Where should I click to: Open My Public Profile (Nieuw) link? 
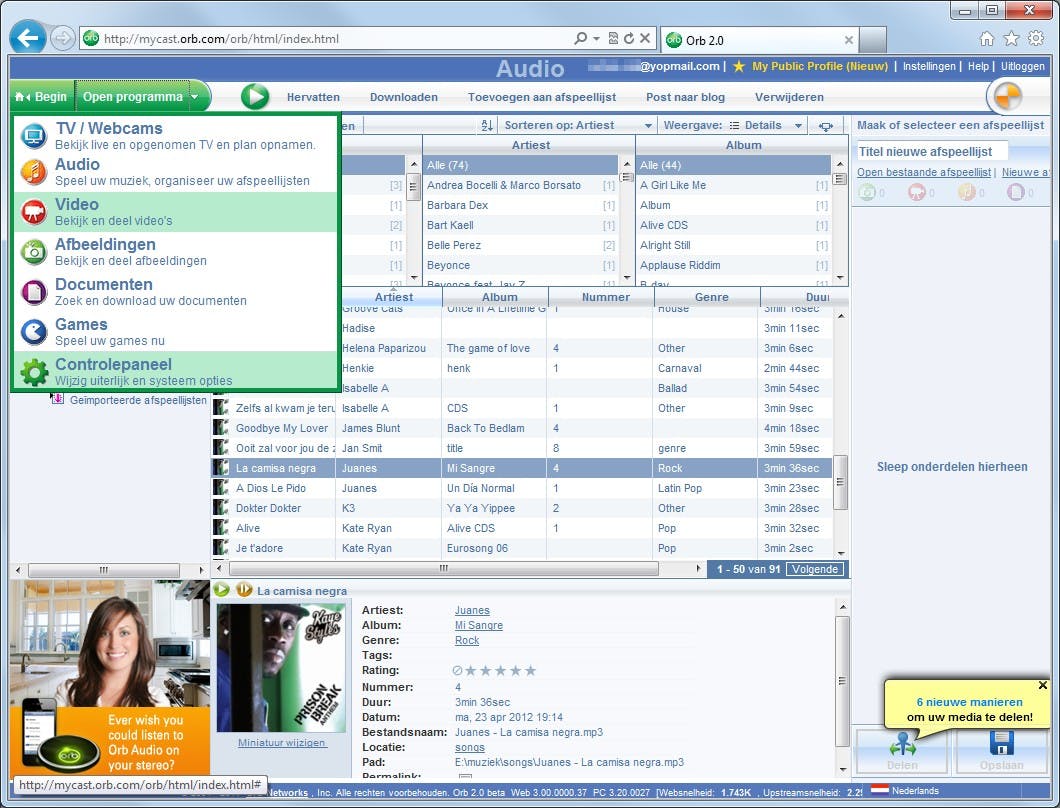click(819, 66)
